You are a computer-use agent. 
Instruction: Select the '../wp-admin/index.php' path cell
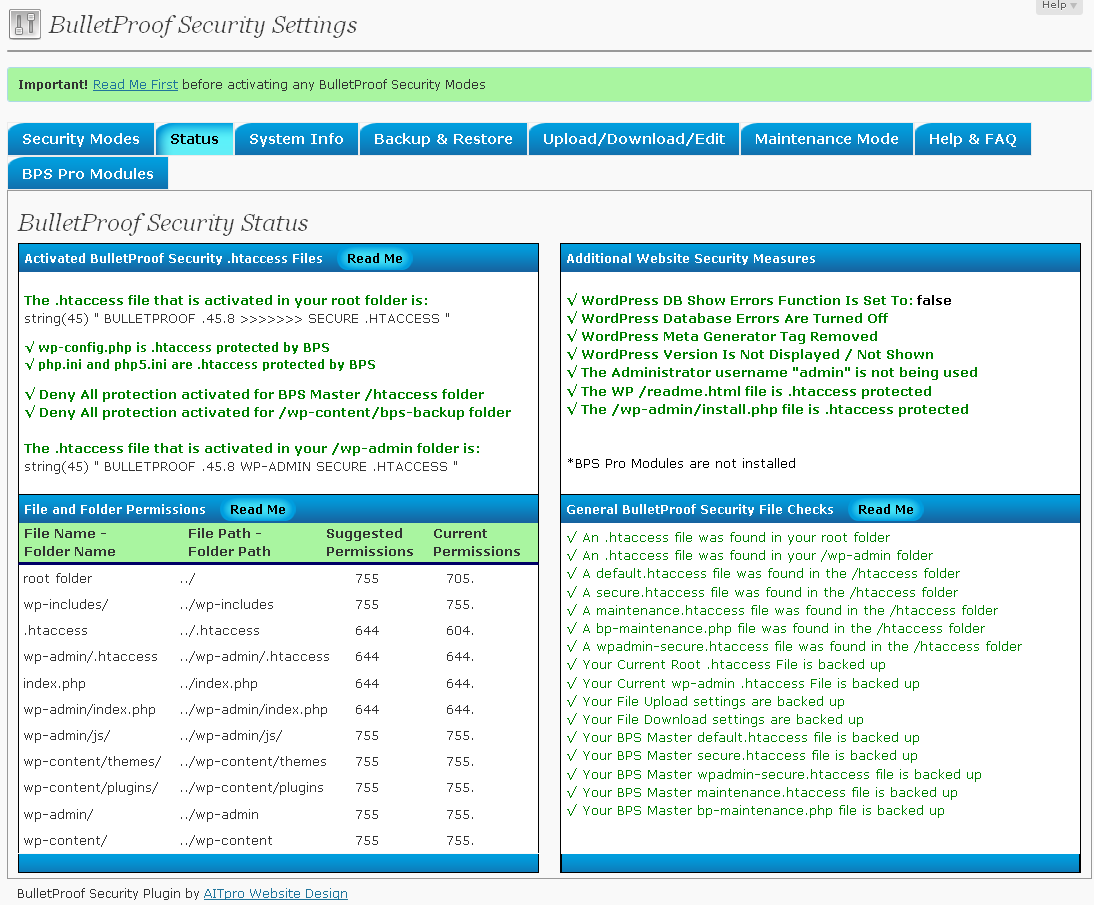(x=253, y=710)
